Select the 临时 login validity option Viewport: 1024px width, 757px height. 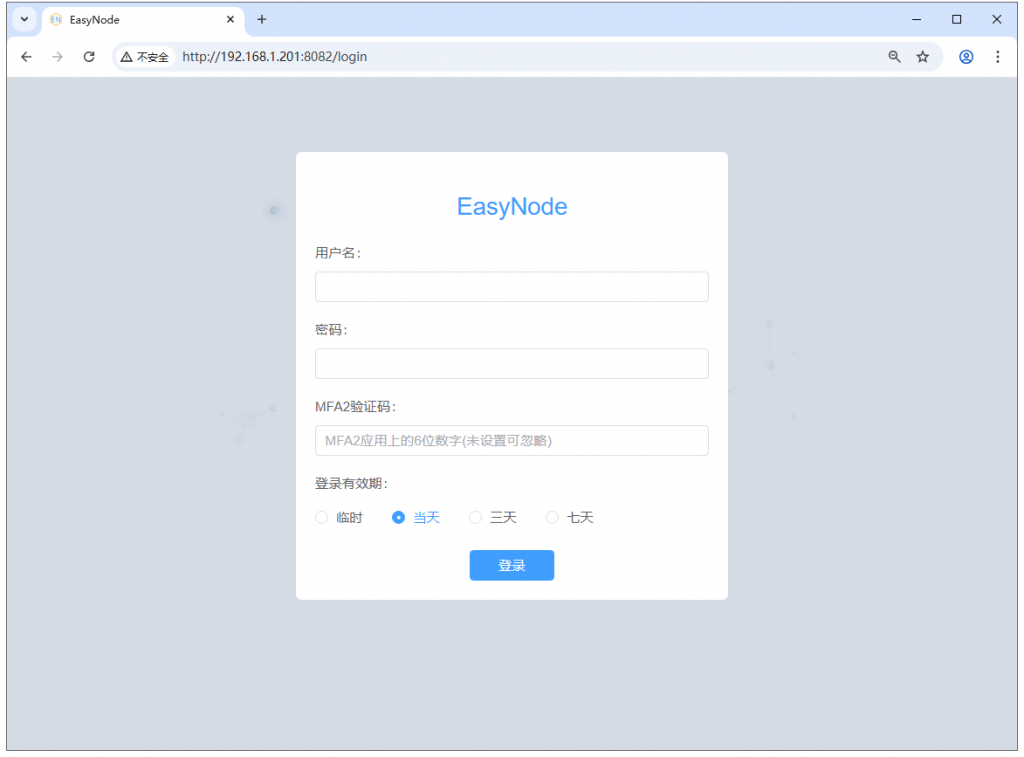point(322,517)
